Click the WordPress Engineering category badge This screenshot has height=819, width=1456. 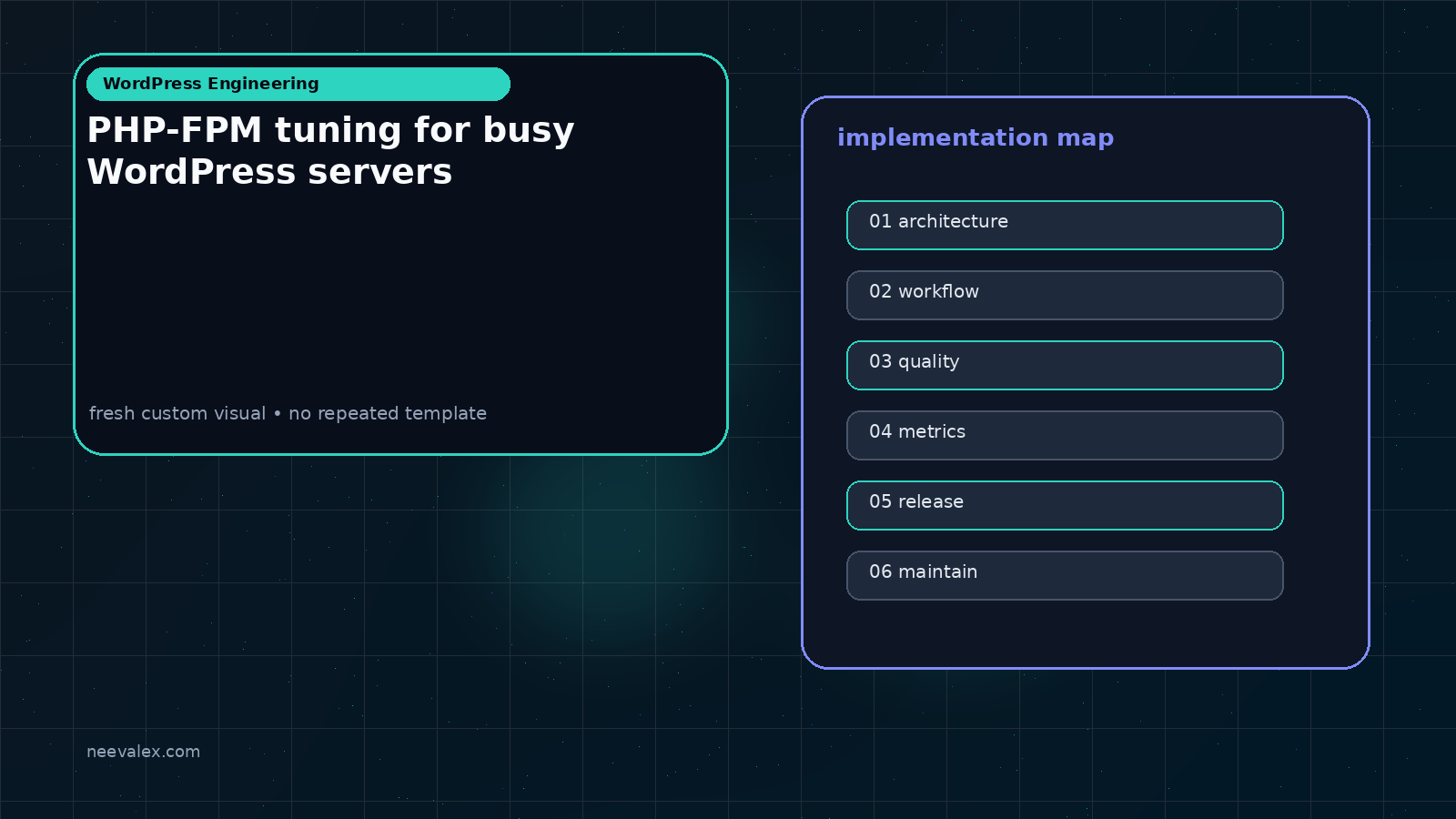pos(298,84)
